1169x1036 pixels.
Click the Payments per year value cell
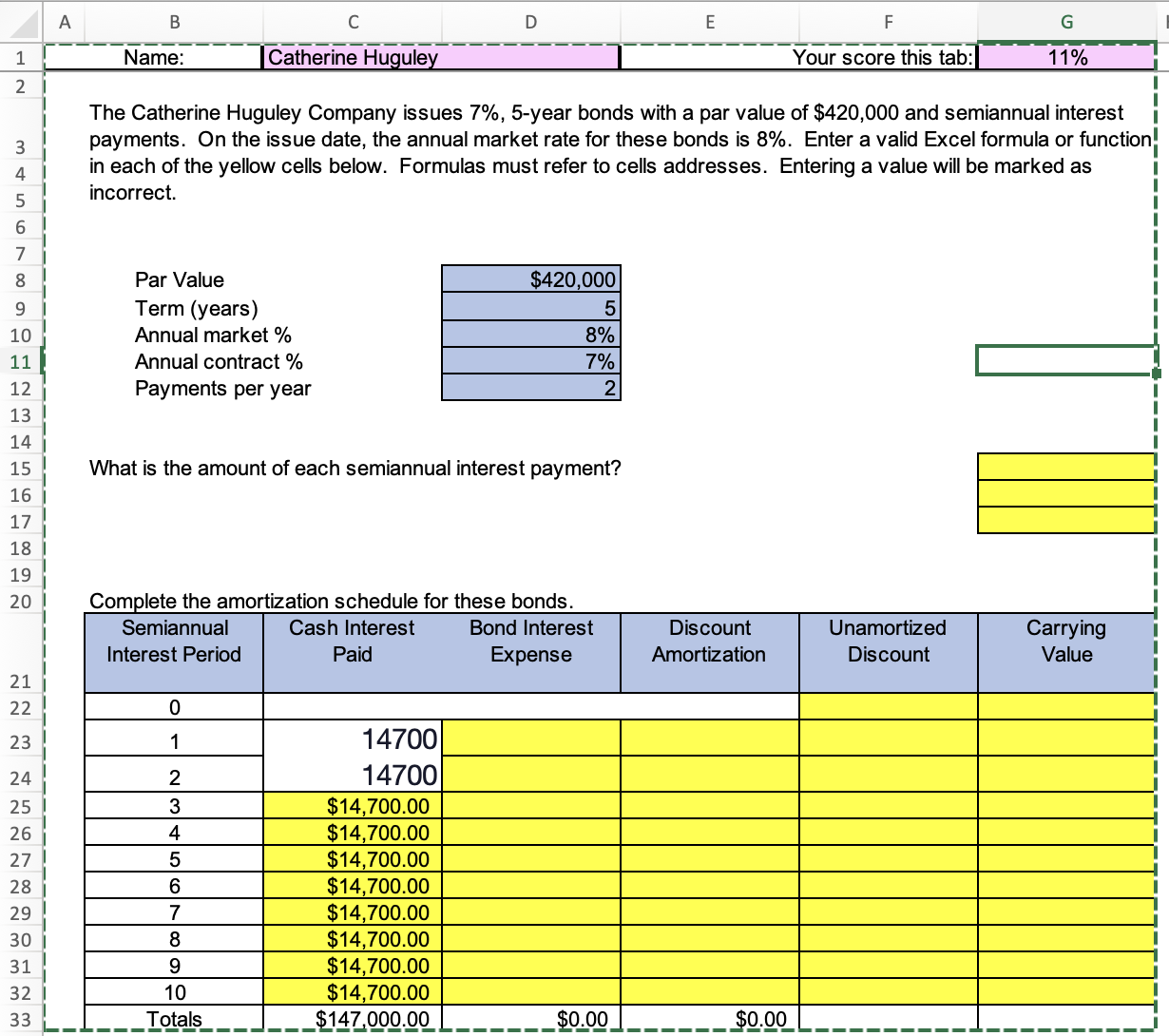coord(530,388)
